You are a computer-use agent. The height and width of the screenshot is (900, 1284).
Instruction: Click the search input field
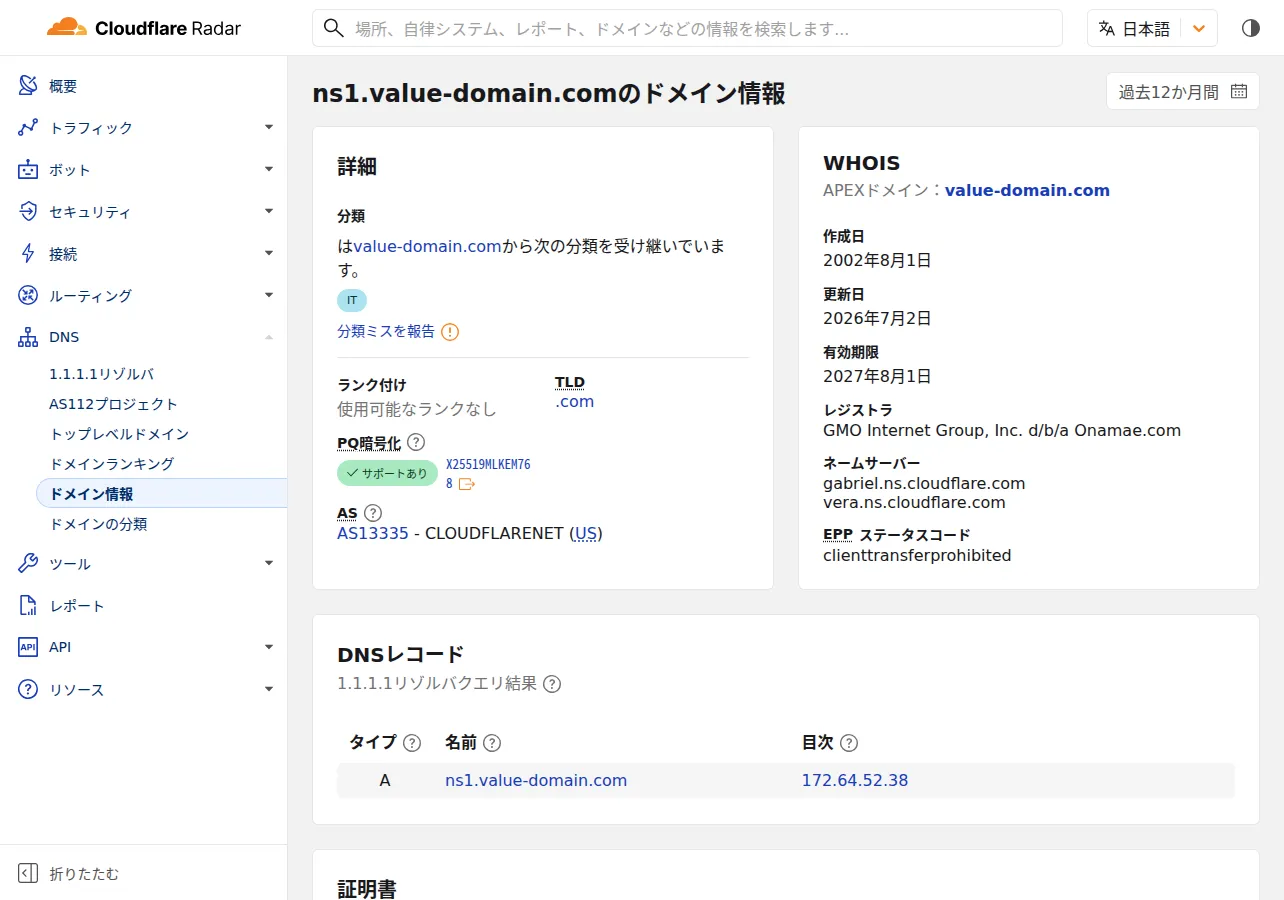click(x=687, y=29)
